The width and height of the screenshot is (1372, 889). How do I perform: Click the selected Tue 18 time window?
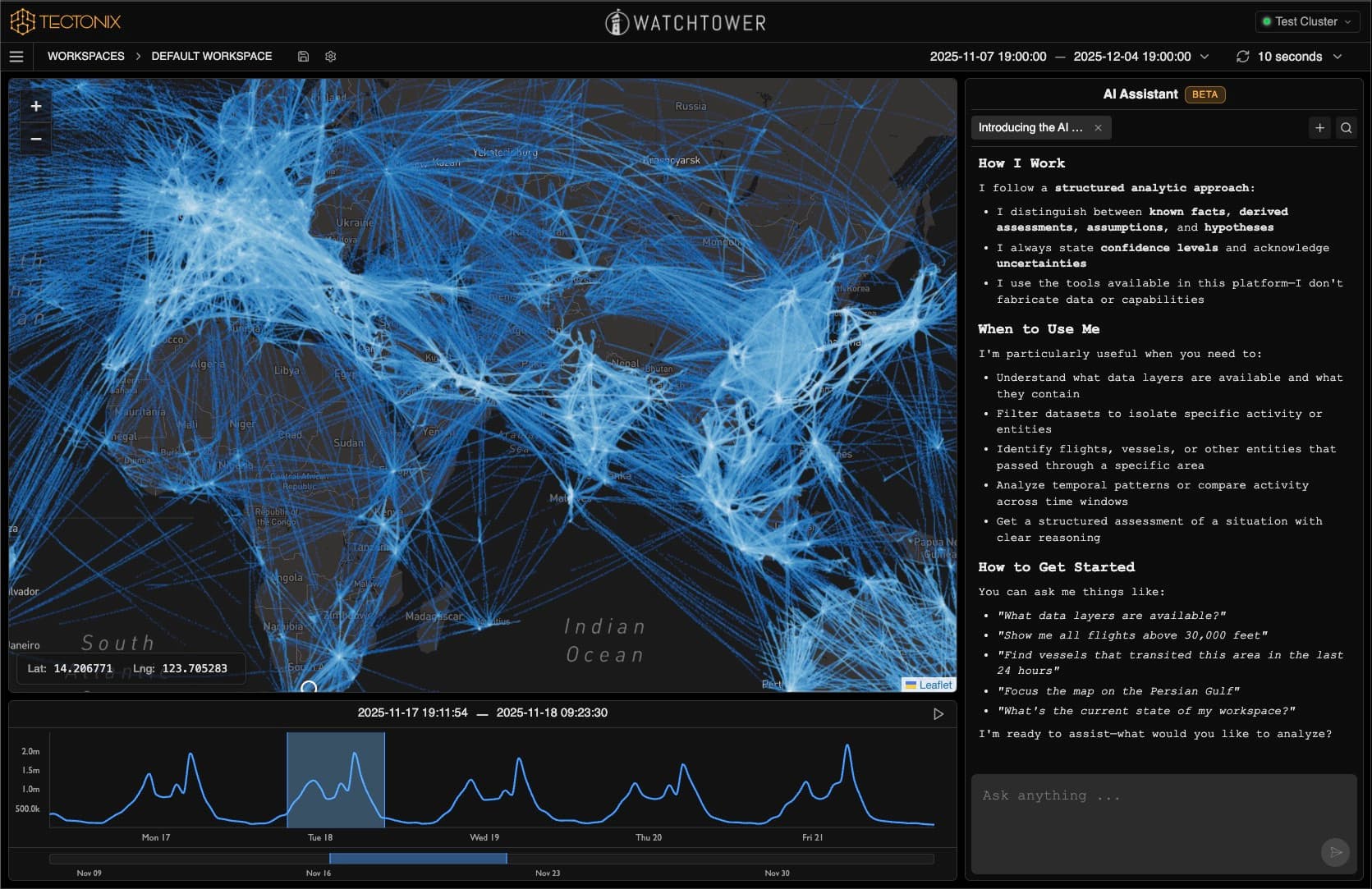(336, 780)
